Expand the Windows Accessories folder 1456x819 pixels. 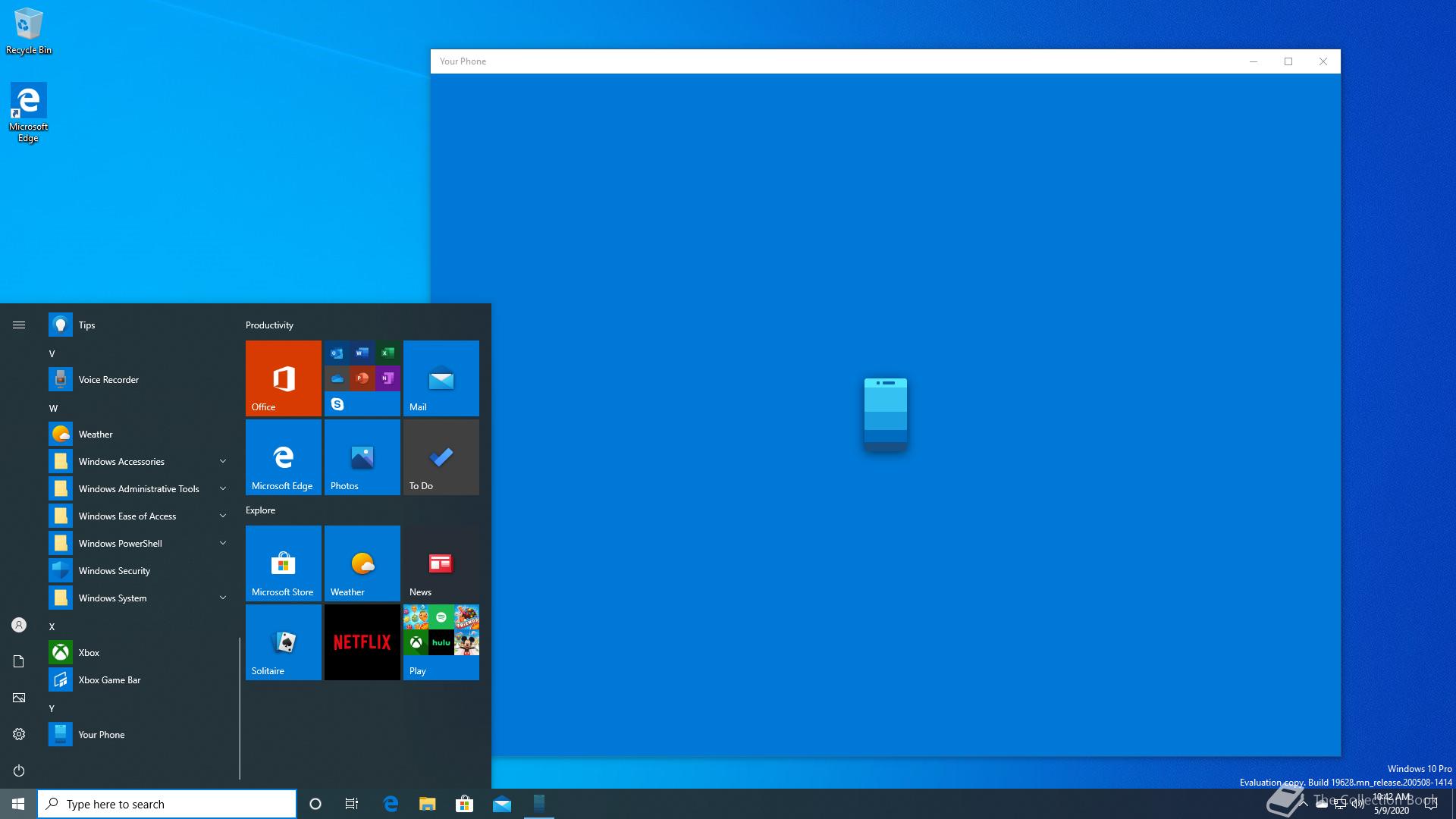pyautogui.click(x=138, y=461)
